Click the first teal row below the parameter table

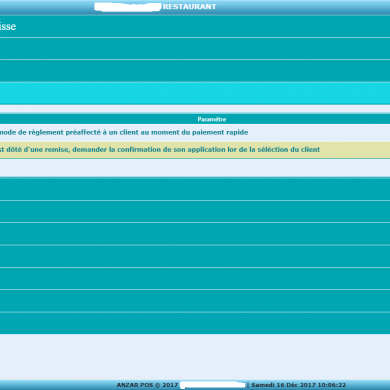(x=195, y=189)
